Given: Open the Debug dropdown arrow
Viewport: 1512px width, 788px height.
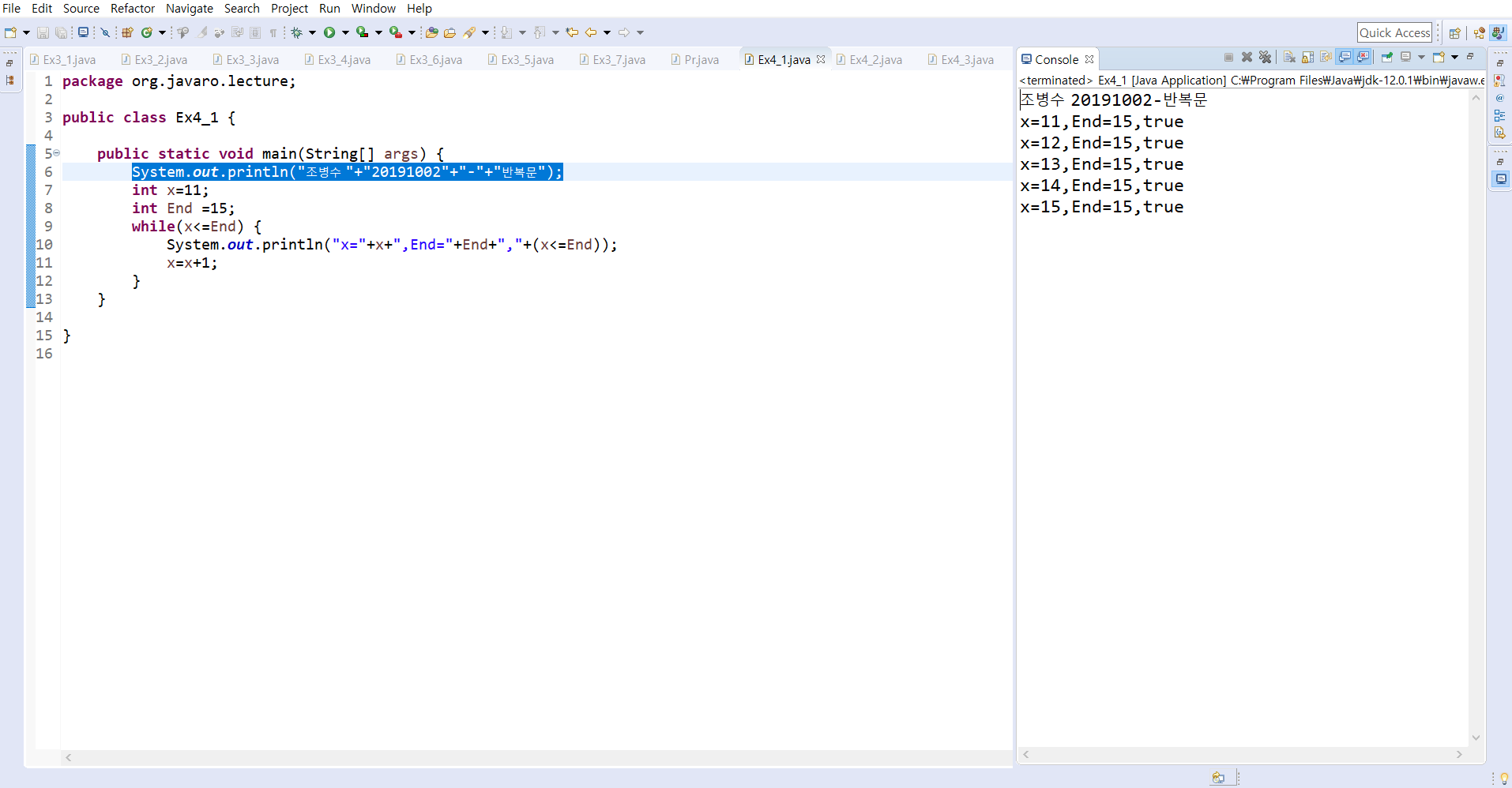Looking at the screenshot, I should [x=312, y=32].
